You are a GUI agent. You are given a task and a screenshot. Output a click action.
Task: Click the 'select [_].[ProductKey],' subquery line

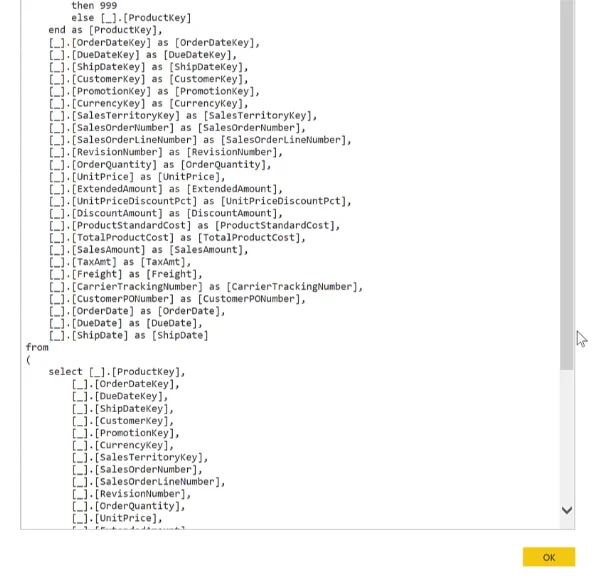(x=117, y=372)
